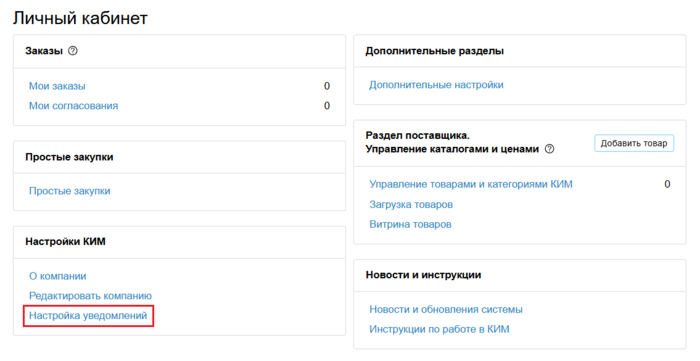Screen dimensions: 700x361
Task: Click the Настройки КИМ section header
Action: pyautogui.click(x=66, y=242)
